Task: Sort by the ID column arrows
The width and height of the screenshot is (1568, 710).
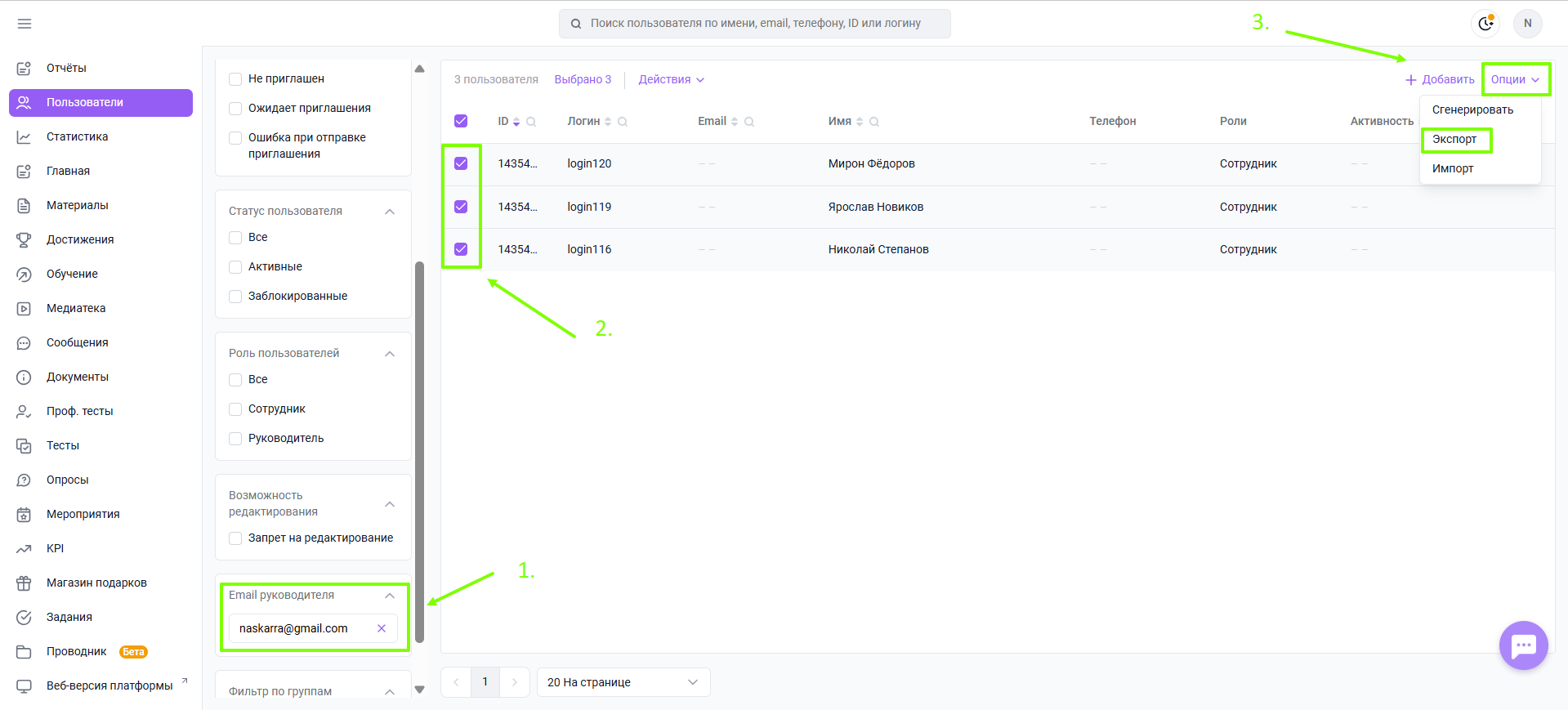Action: [x=516, y=122]
